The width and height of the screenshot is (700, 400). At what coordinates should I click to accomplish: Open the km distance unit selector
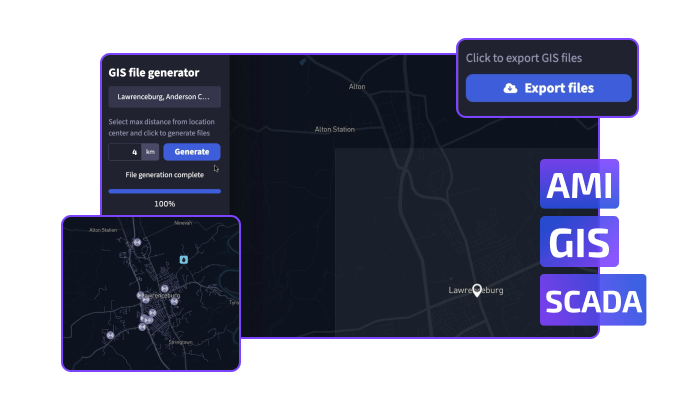pyautogui.click(x=150, y=152)
